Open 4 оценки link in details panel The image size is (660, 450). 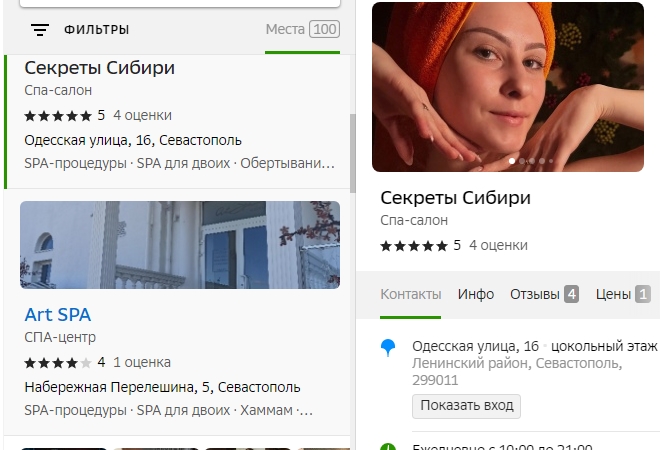pos(497,245)
